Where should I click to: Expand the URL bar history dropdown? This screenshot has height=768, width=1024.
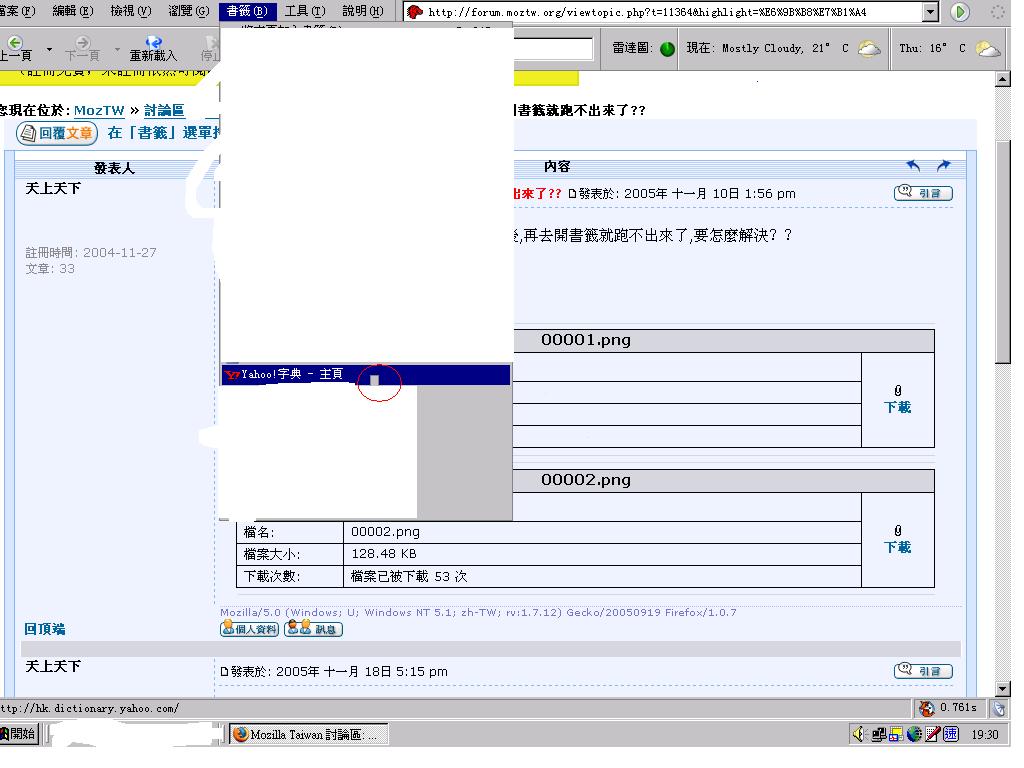pos(931,12)
